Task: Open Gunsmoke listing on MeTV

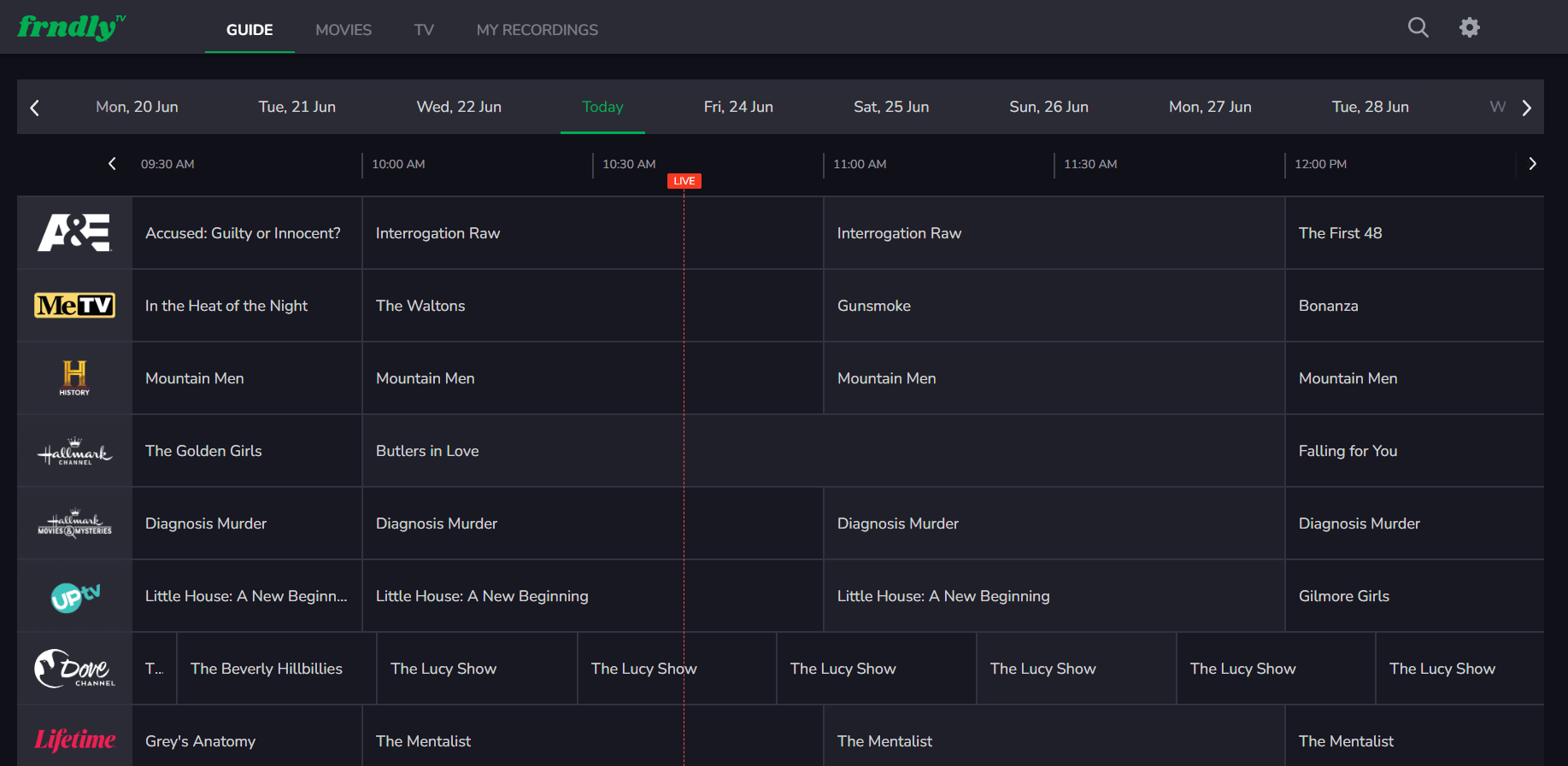Action: click(x=874, y=306)
